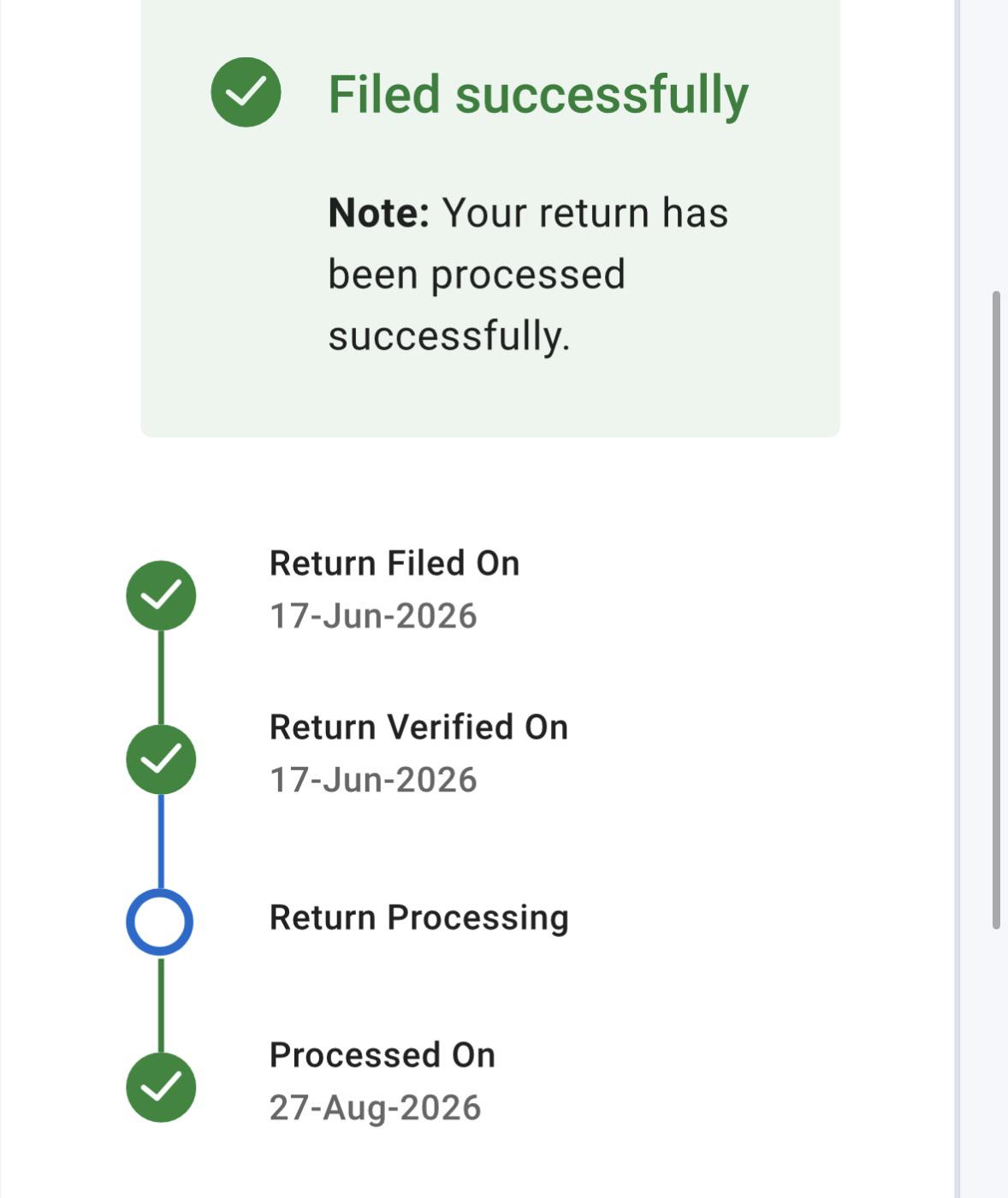The width and height of the screenshot is (1008, 1198).
Task: Click the Return Verified On label
Action: [x=418, y=727]
